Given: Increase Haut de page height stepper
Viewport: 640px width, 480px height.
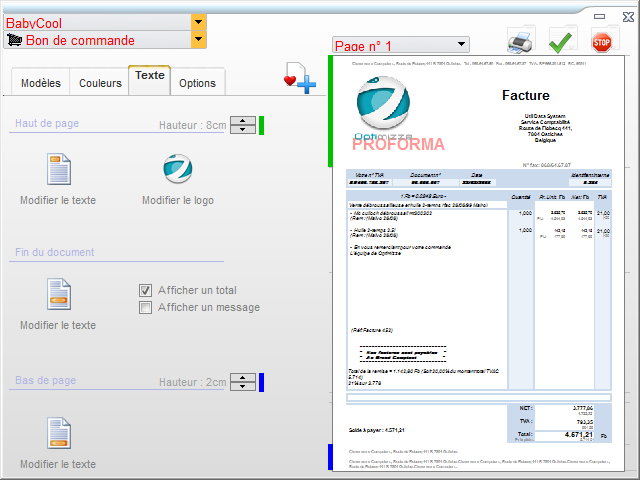Looking at the screenshot, I should tap(243, 121).
